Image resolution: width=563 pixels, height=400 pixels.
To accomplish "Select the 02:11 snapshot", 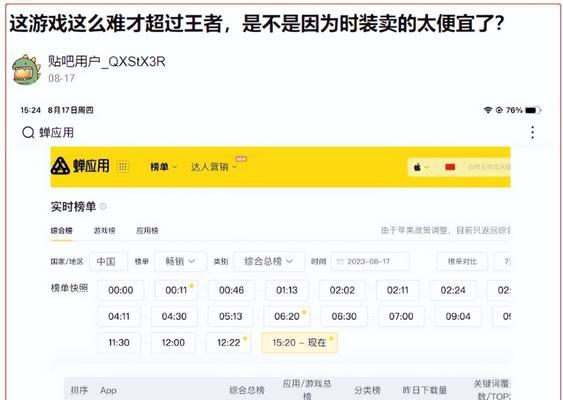I will [398, 290].
